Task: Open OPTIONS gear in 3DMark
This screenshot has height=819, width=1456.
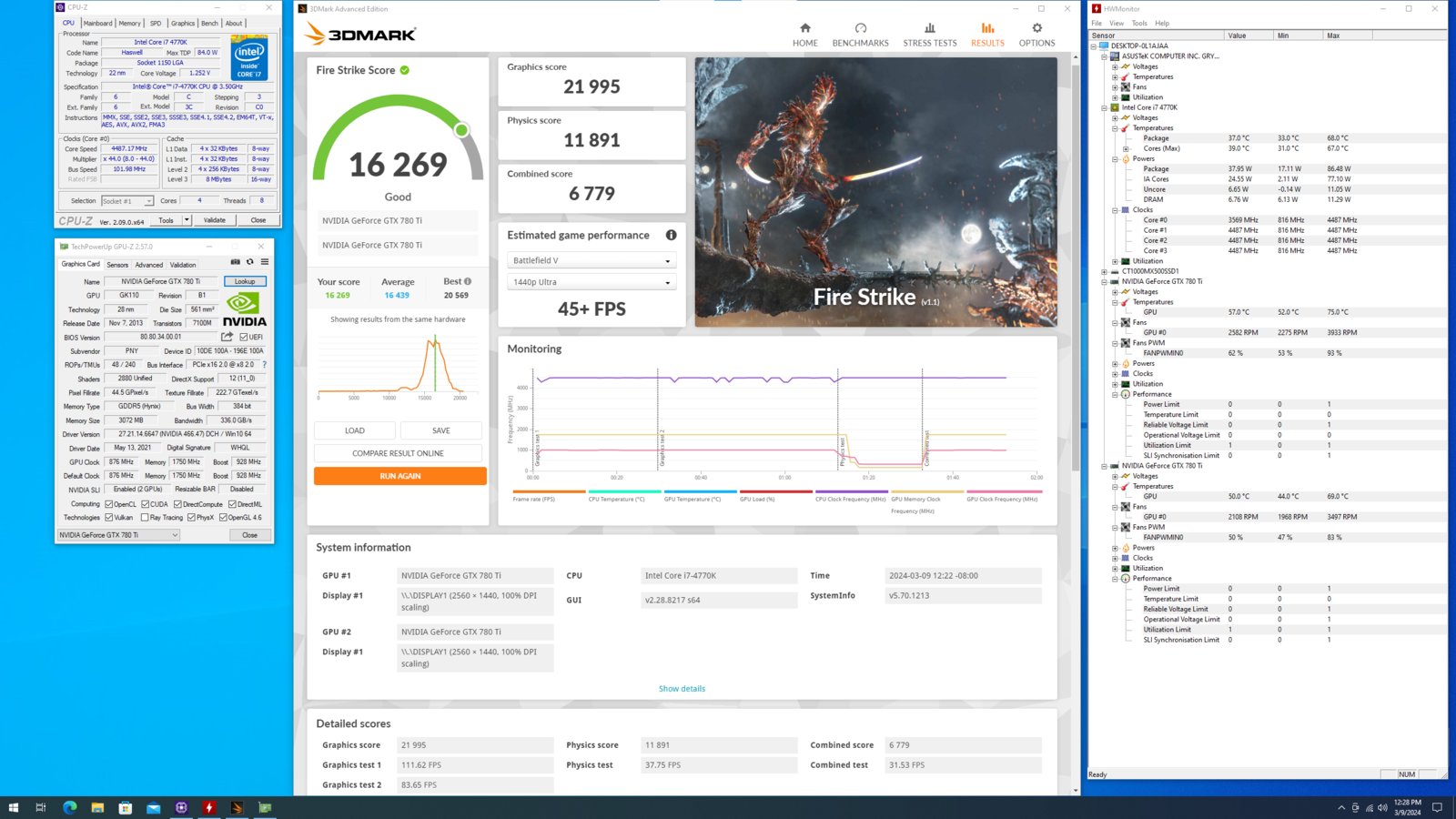Action: 1036,35
